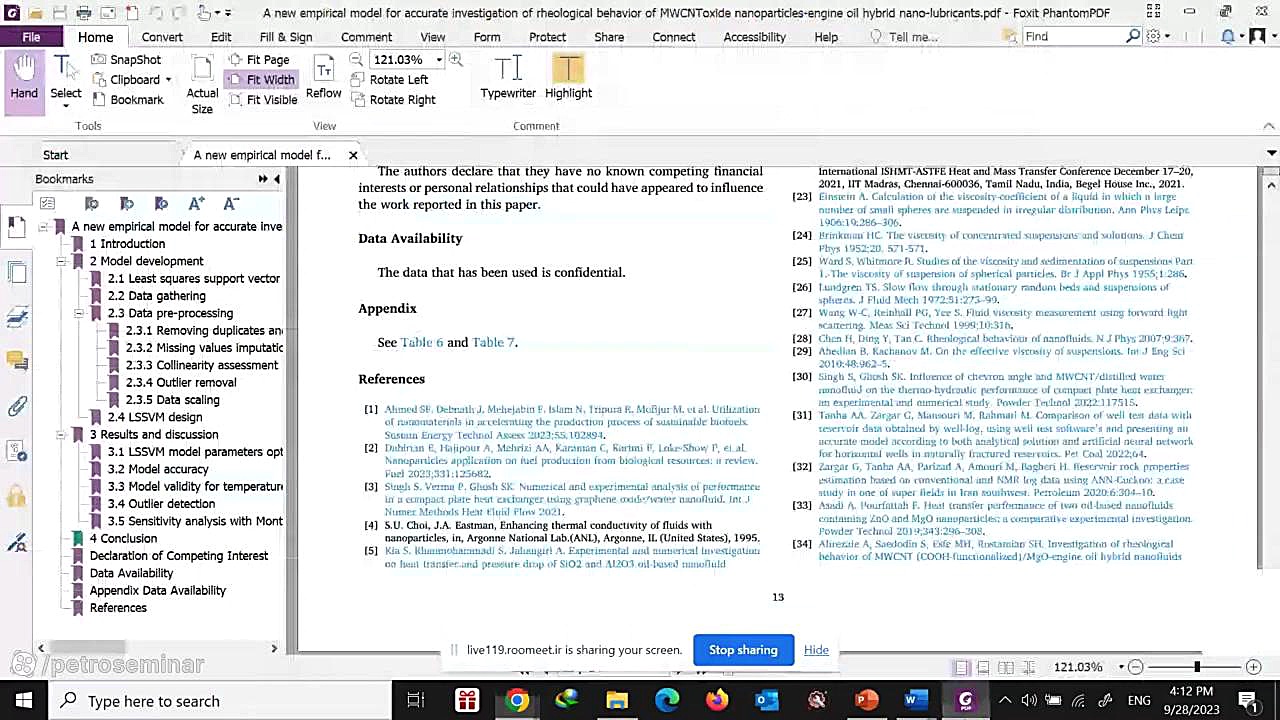The width and height of the screenshot is (1280, 720).
Task: Click the SnapShot tool
Action: [126, 60]
